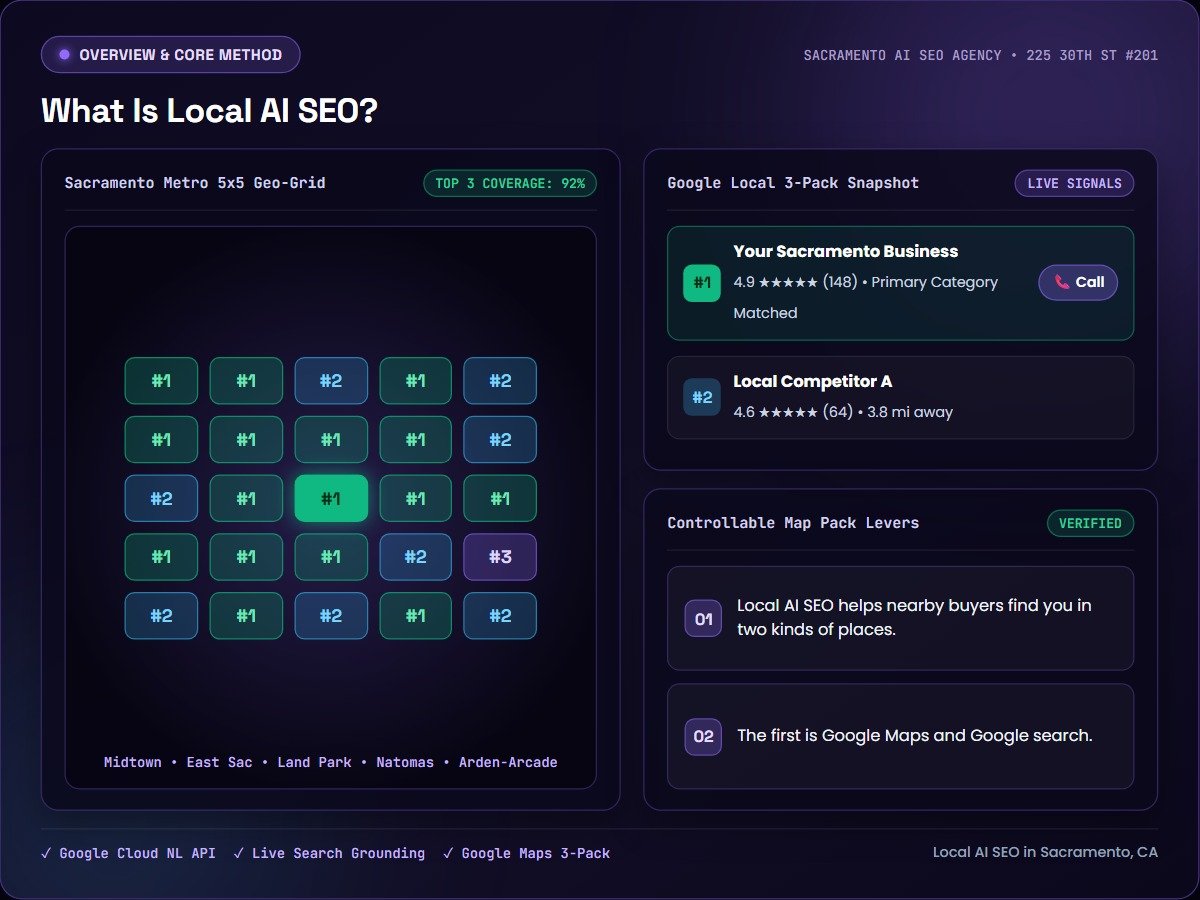Click the checkmark before Google Cloud NL API

click(x=46, y=853)
